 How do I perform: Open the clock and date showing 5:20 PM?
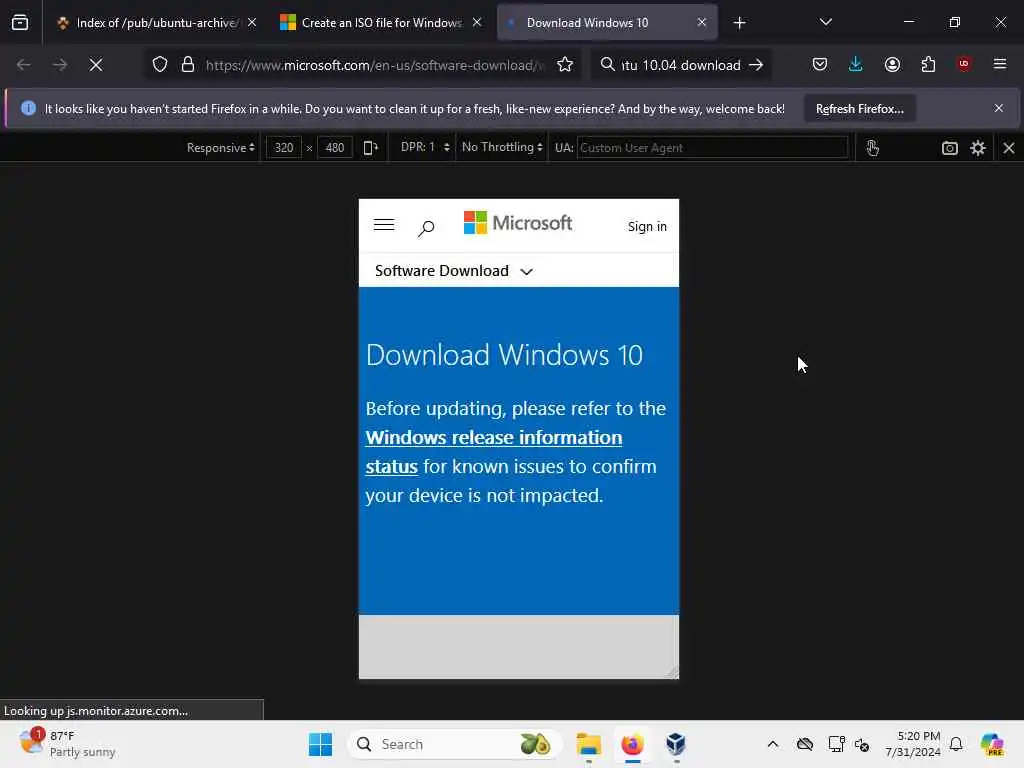912,744
